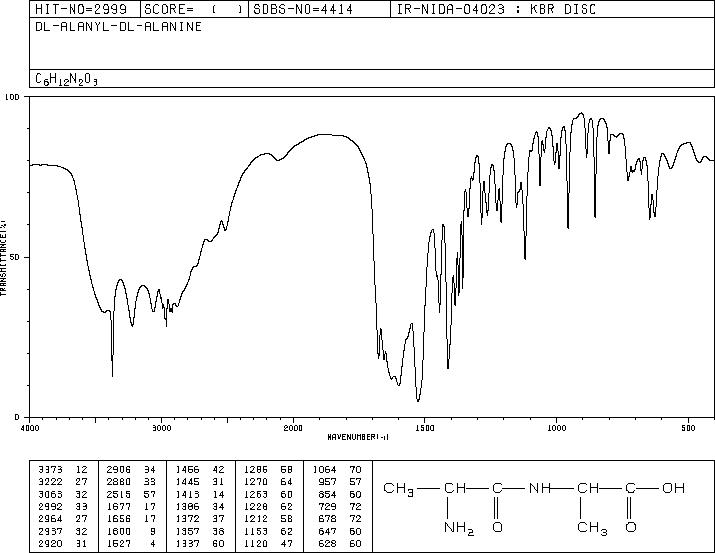The image size is (715, 553).
Task: Click the 4000 wavenumber axis label
Action: pyautogui.click(x=30, y=428)
